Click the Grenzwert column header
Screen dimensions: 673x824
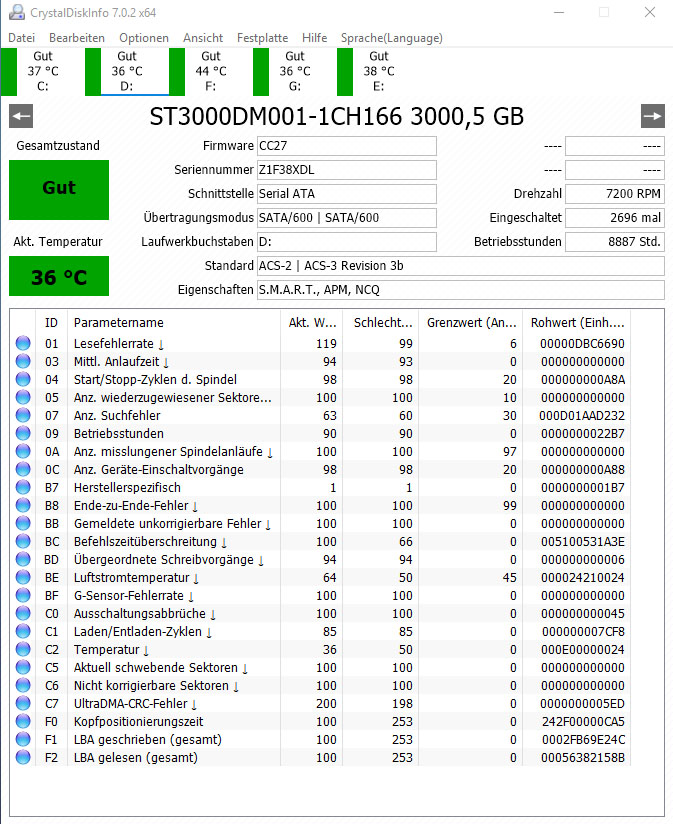point(471,323)
